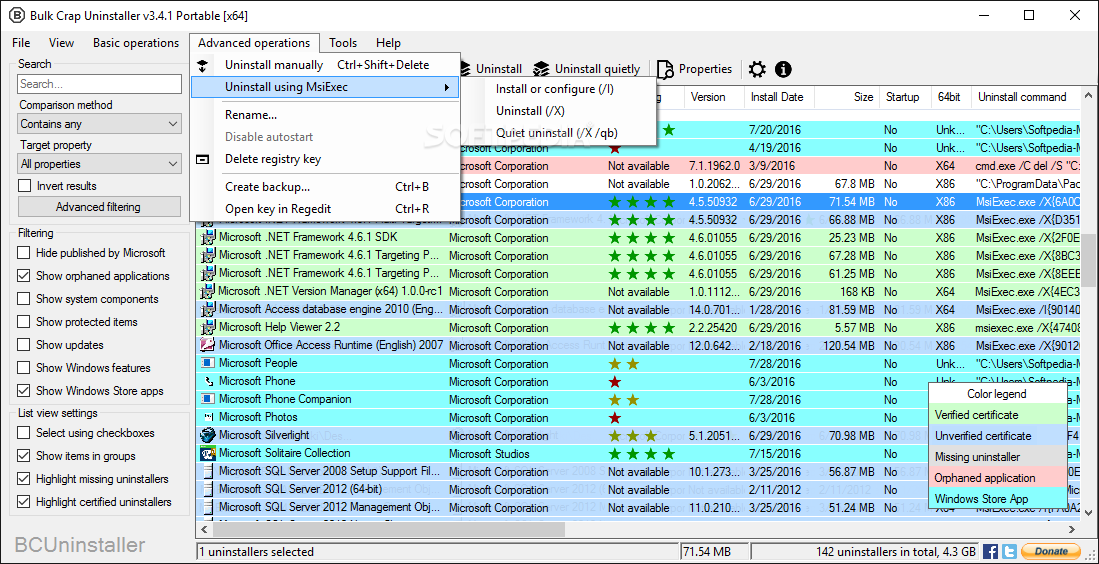Image resolution: width=1099 pixels, height=564 pixels.
Task: Select Rename... menu entry
Action: point(325,115)
